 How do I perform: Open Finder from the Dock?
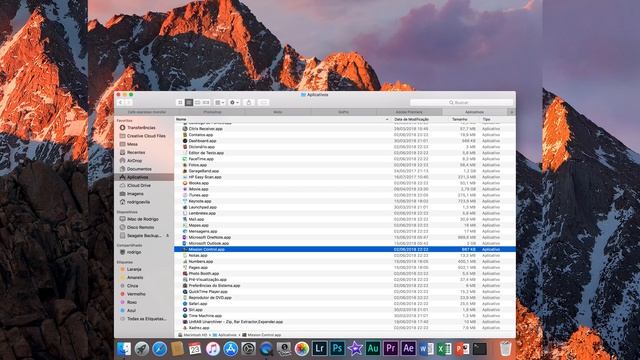tap(124, 349)
